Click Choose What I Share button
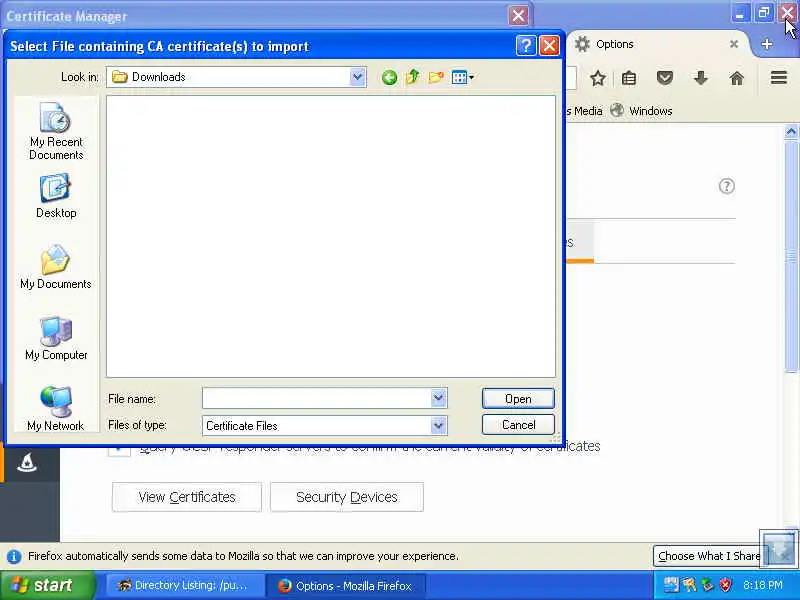 click(x=709, y=556)
